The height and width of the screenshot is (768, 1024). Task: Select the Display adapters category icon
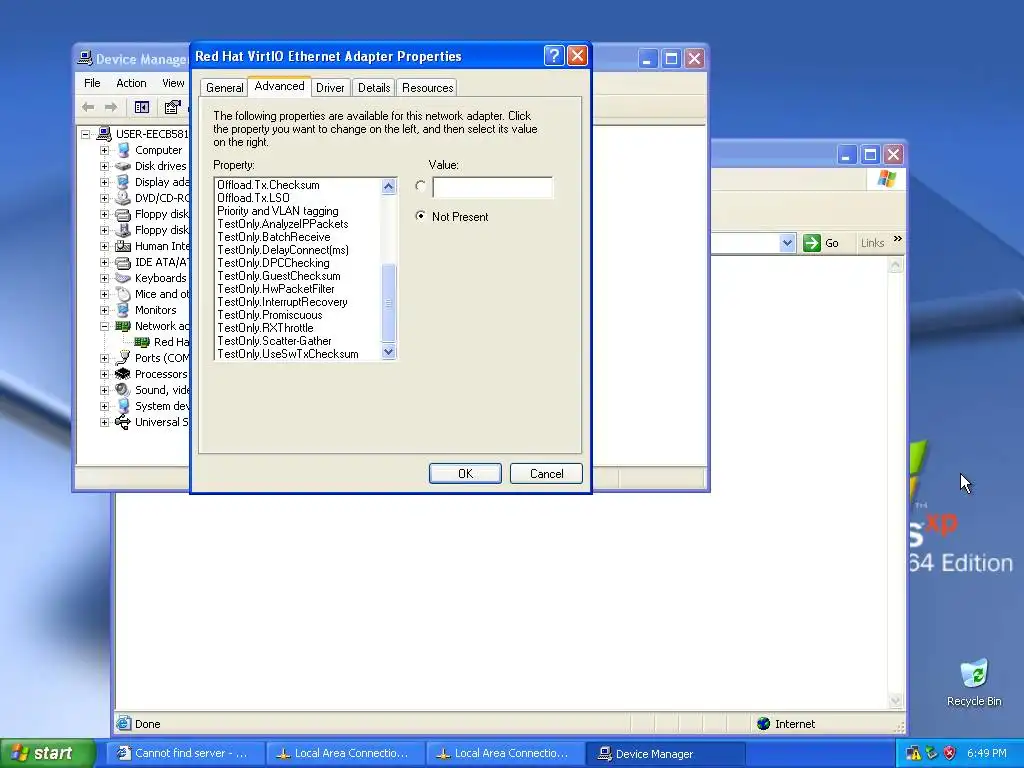click(123, 182)
